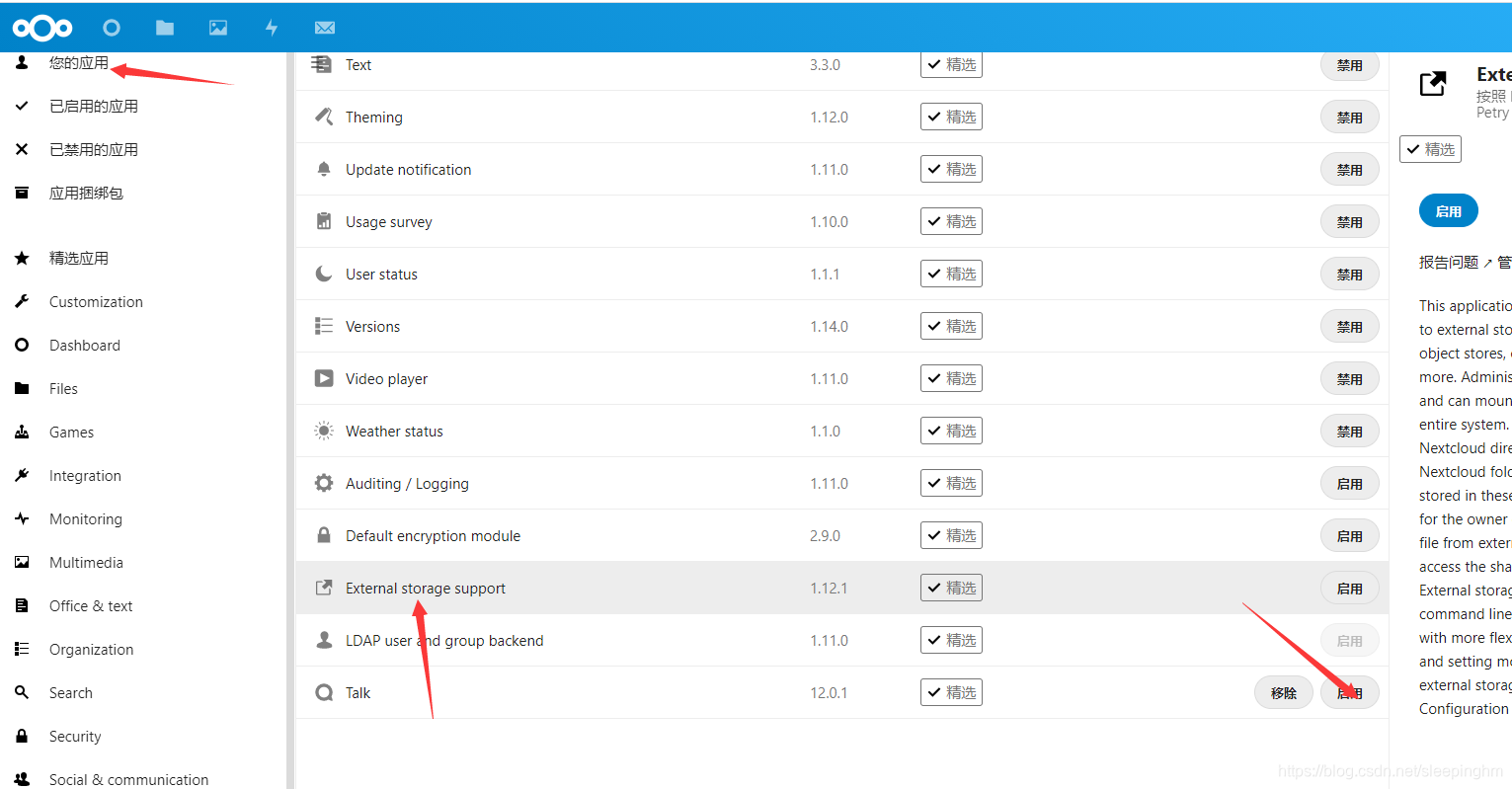Open 您的应用 (Your apps) section
The image size is (1512, 789).
click(79, 62)
